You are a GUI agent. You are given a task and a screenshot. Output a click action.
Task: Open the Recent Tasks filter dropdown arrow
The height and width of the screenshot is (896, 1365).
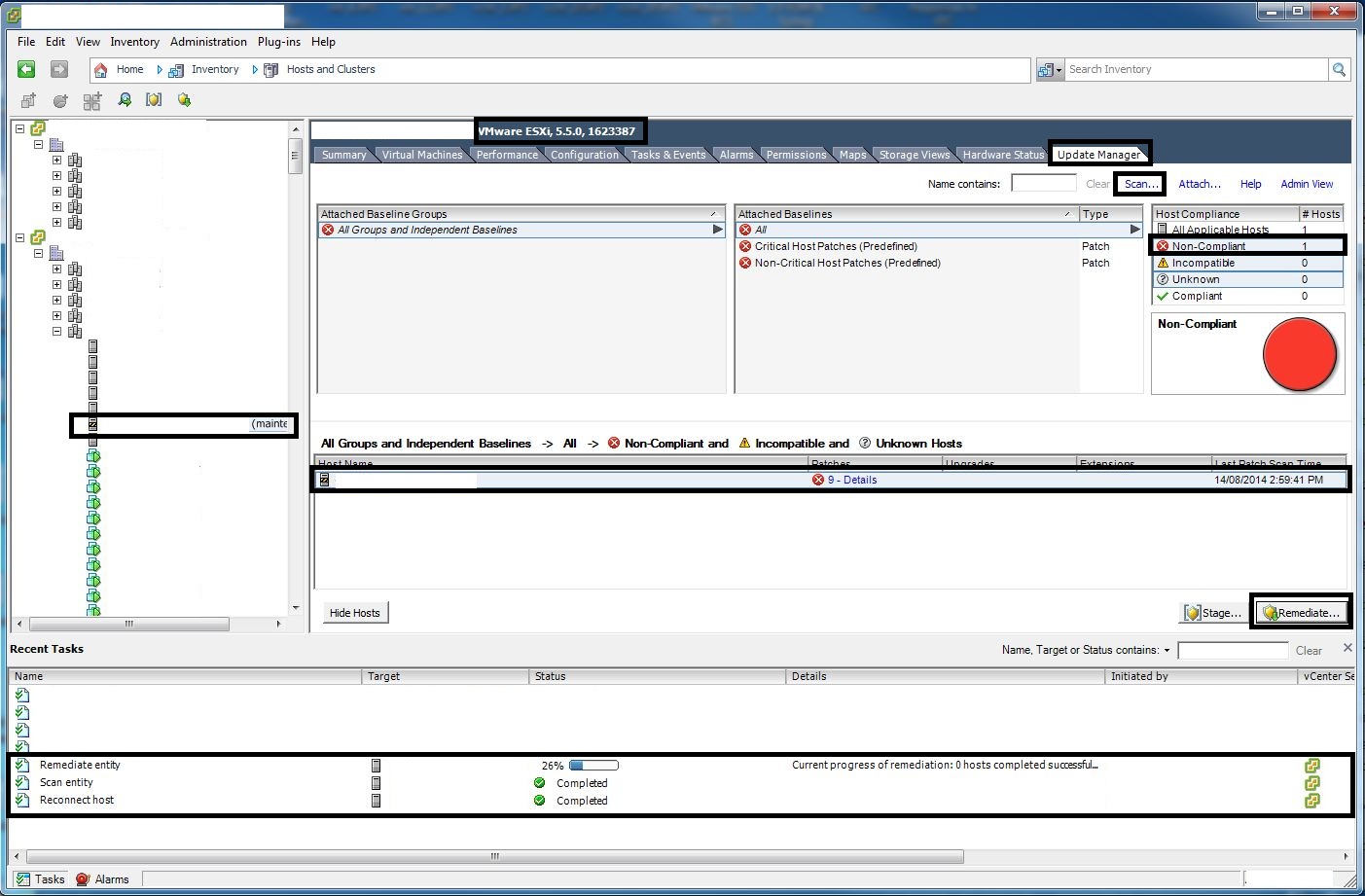1167,650
